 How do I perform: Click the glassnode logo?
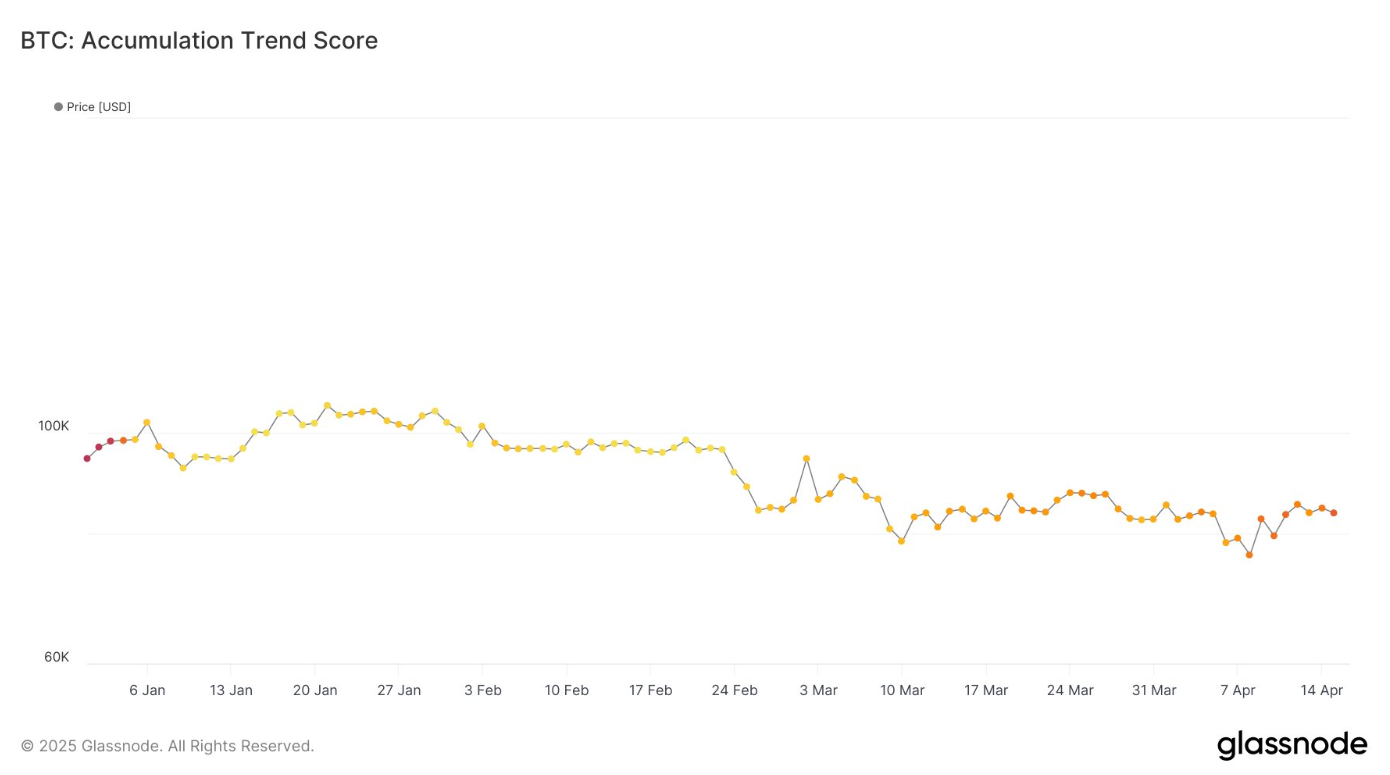click(1291, 745)
